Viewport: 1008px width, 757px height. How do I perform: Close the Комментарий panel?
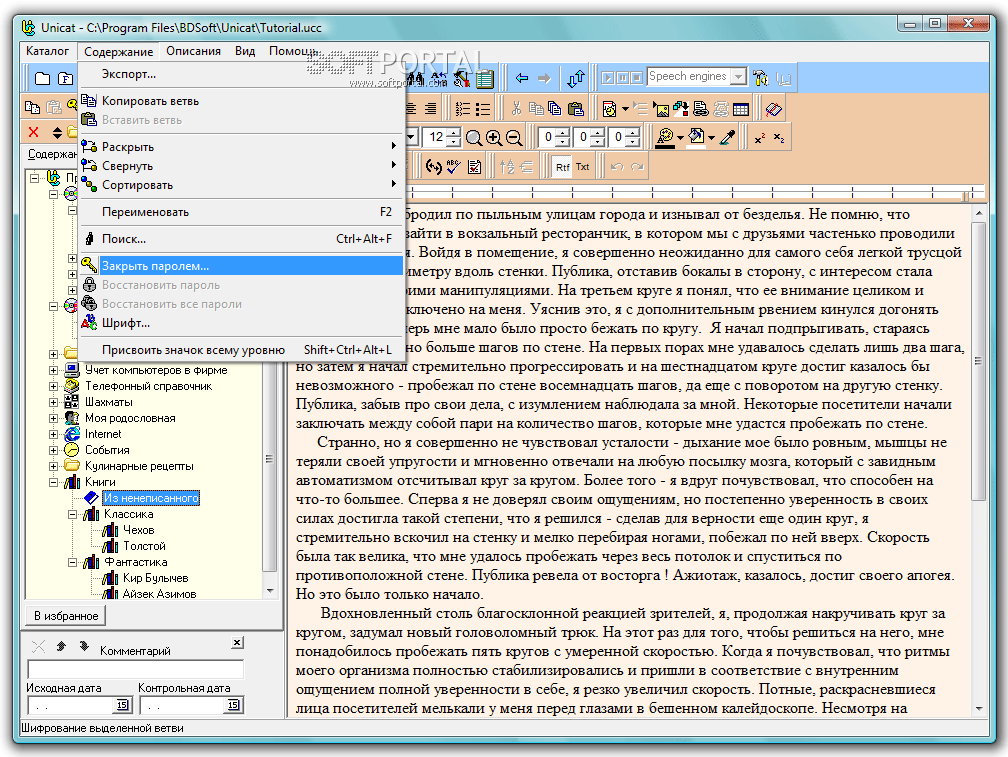[237, 642]
